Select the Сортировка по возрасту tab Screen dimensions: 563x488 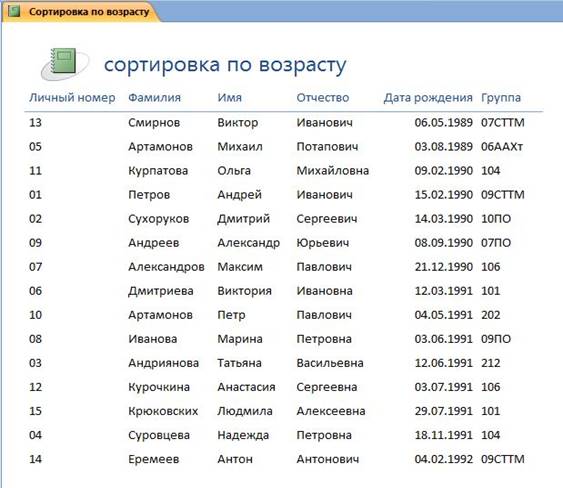pos(81,11)
